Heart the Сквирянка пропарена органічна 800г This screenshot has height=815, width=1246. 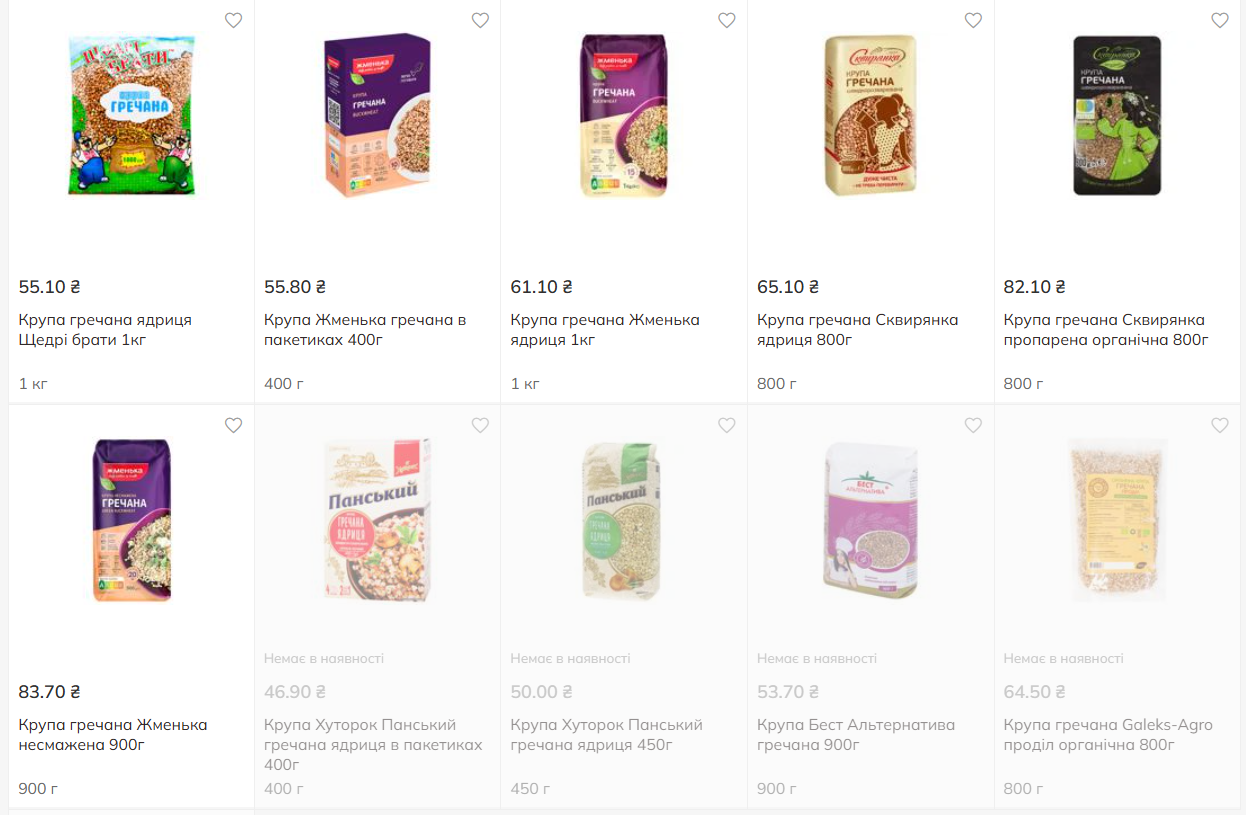click(x=1220, y=20)
